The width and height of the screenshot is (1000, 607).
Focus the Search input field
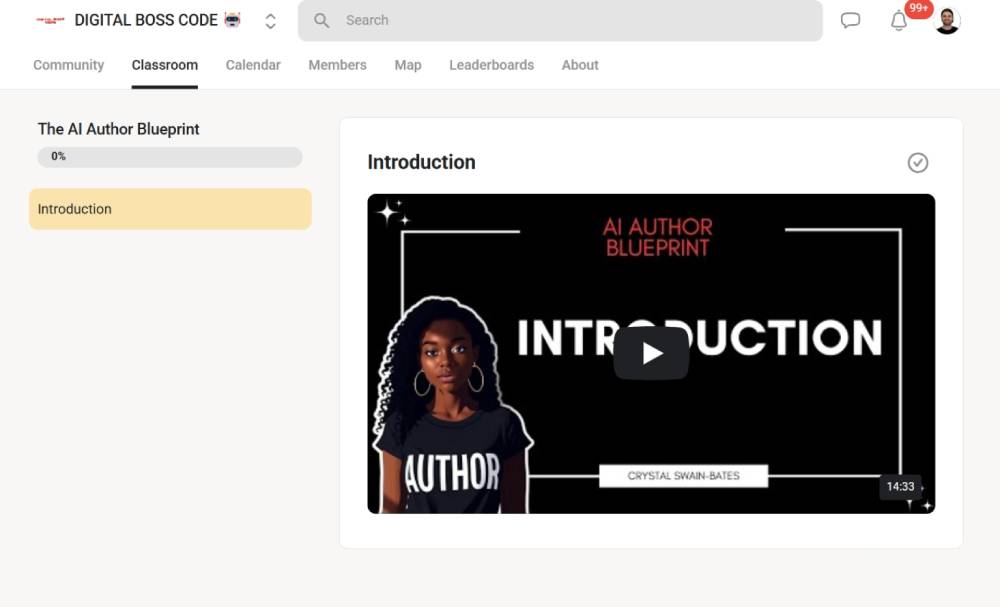tap(560, 20)
